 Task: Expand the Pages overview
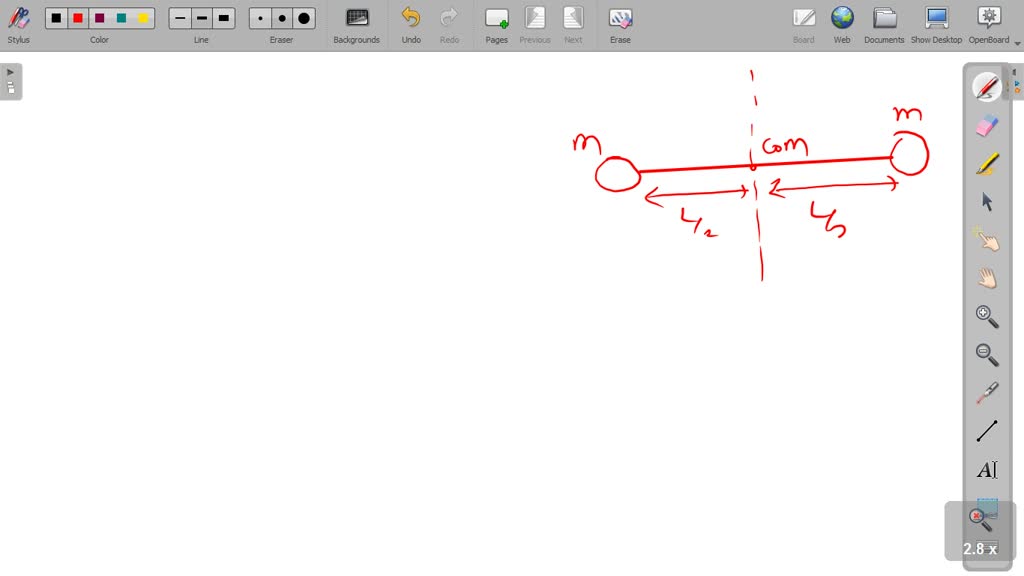[x=496, y=24]
